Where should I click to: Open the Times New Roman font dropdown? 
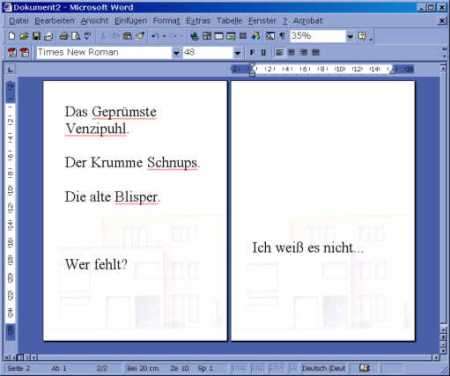click(x=176, y=53)
